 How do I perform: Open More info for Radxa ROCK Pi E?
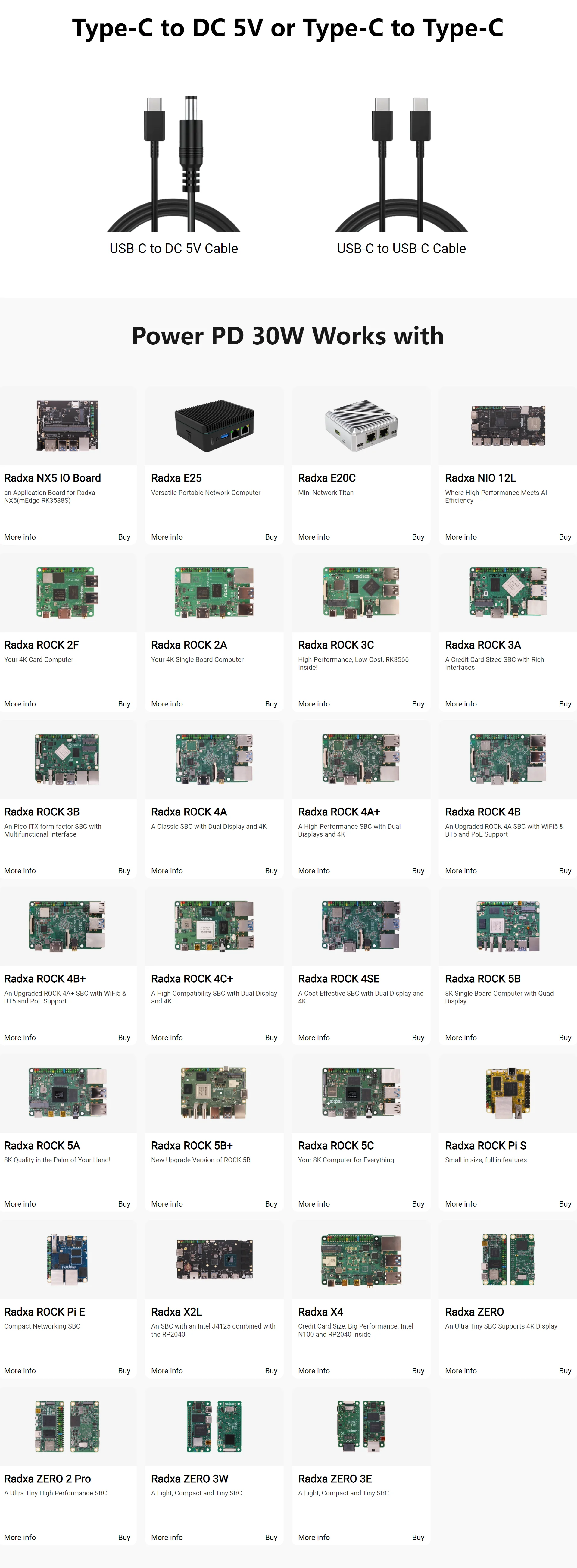point(20,1371)
